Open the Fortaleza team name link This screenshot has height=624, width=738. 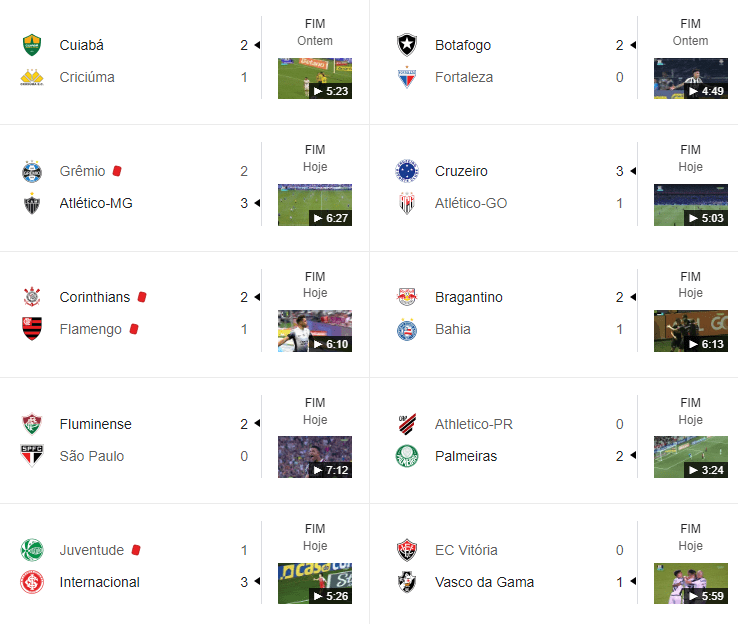[464, 77]
